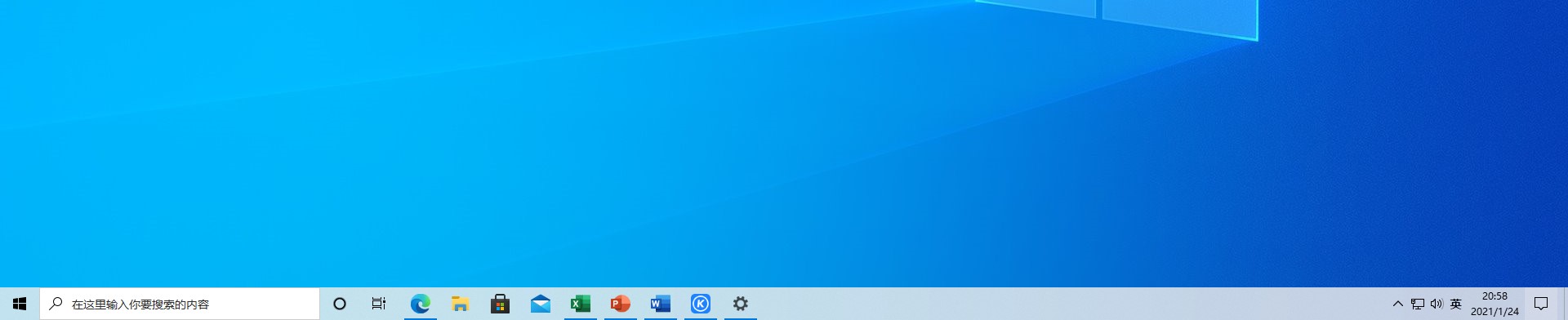This screenshot has width=1568, height=320.
Task: Launch Excel from the taskbar
Action: tap(580, 304)
